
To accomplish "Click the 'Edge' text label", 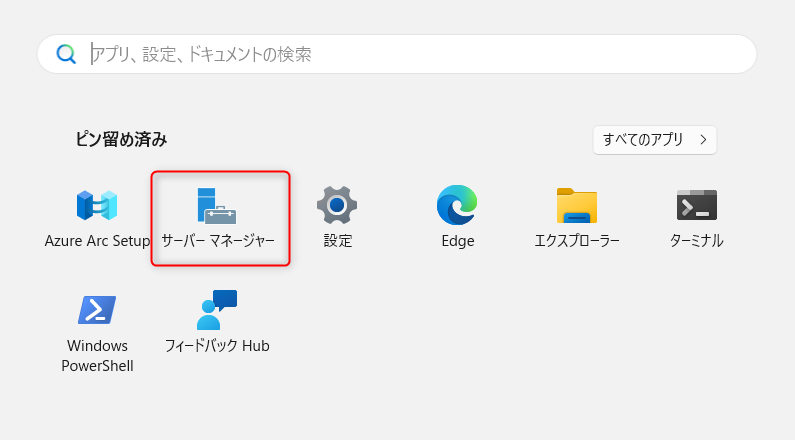I will point(457,241).
